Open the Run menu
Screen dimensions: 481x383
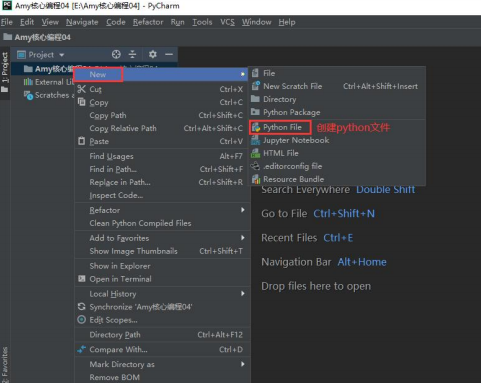click(177, 22)
